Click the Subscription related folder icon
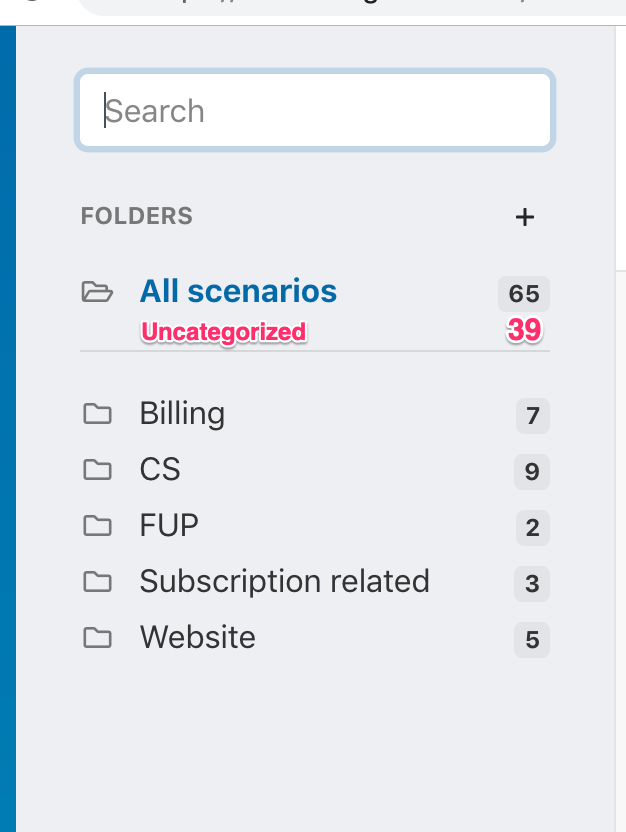Viewport: 626px width, 832px height. 98,582
